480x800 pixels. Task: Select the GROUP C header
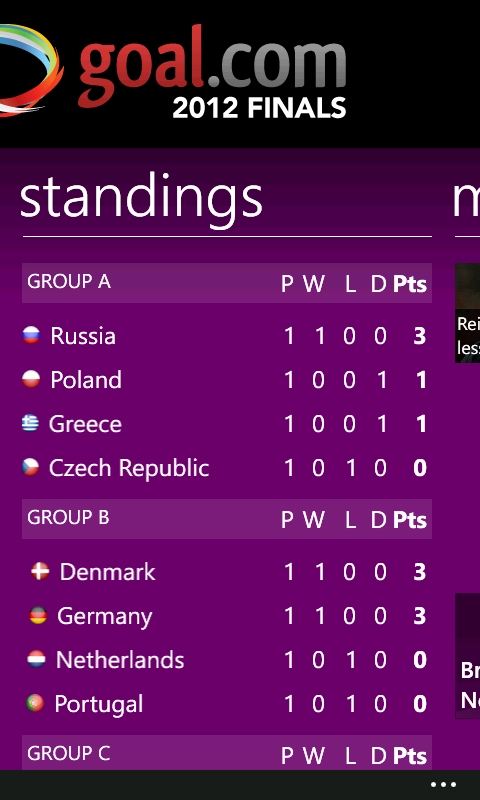tap(227, 753)
